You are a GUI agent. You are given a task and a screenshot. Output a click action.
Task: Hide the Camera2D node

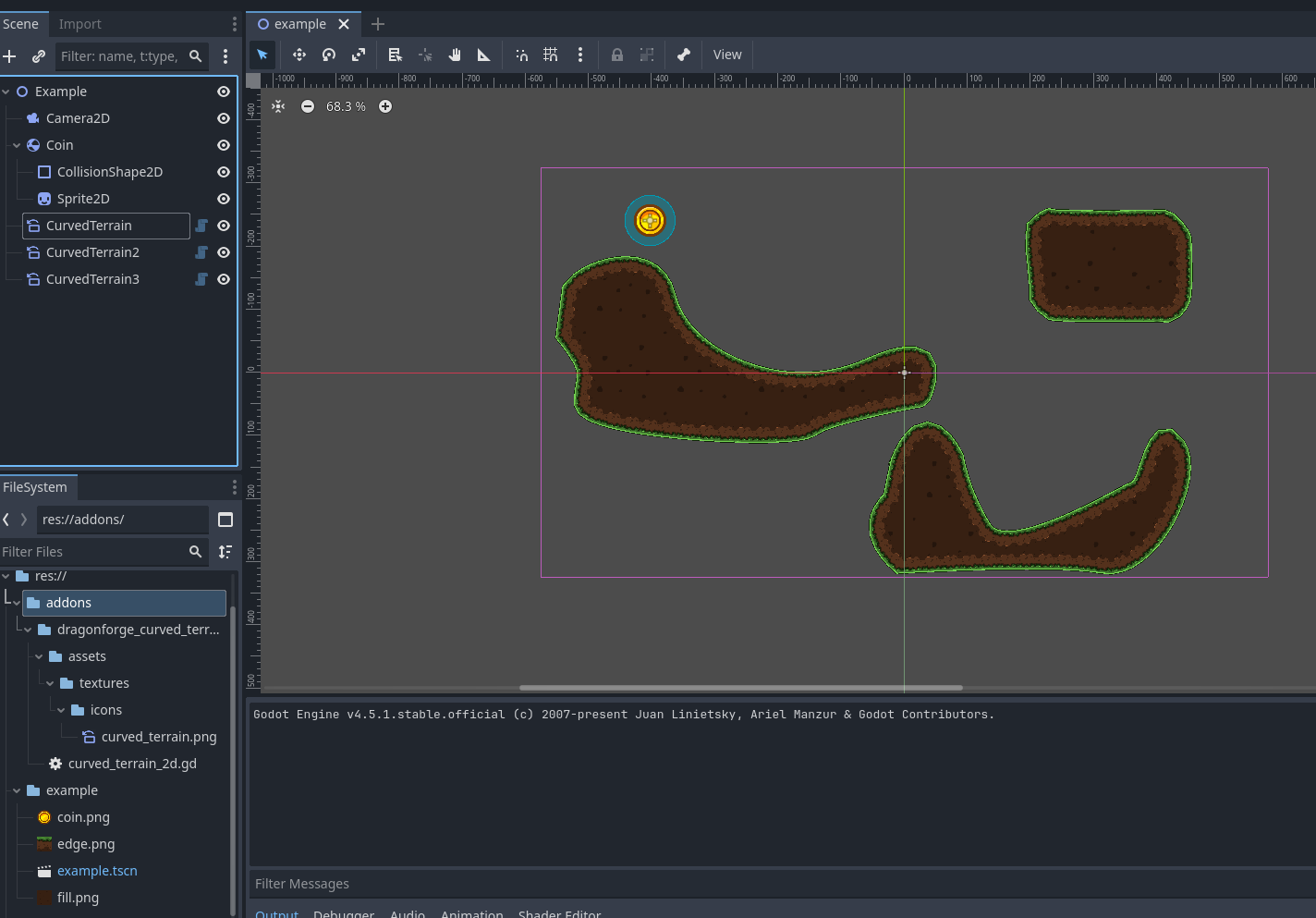pos(224,118)
